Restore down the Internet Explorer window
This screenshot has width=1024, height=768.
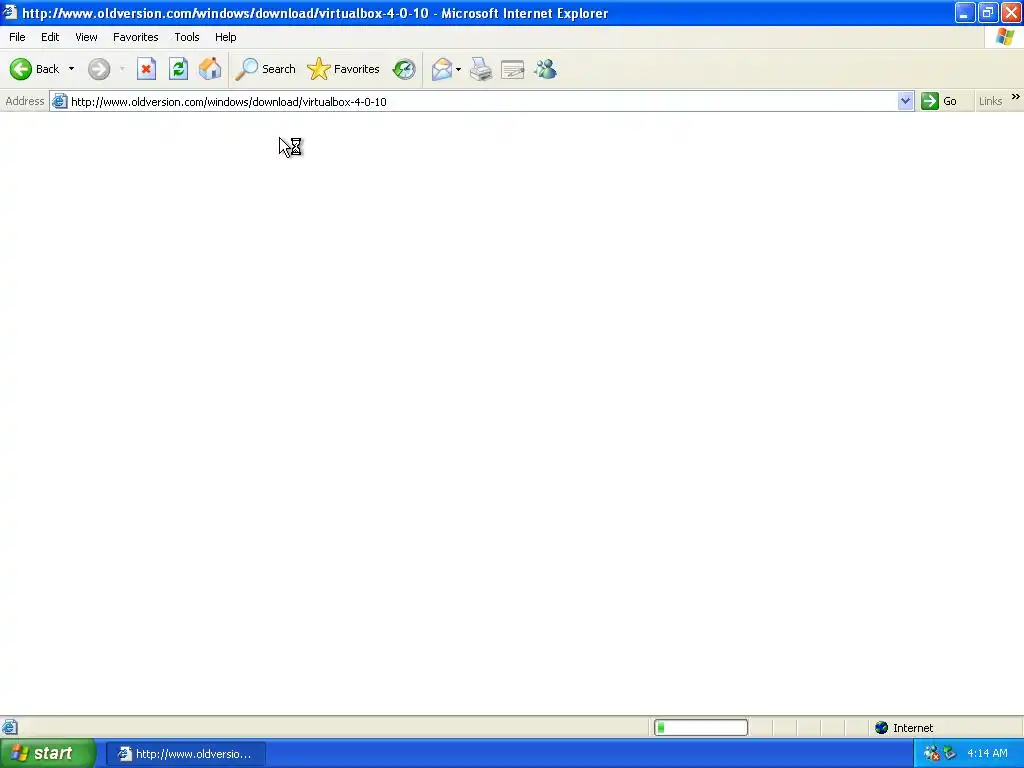[x=987, y=13]
